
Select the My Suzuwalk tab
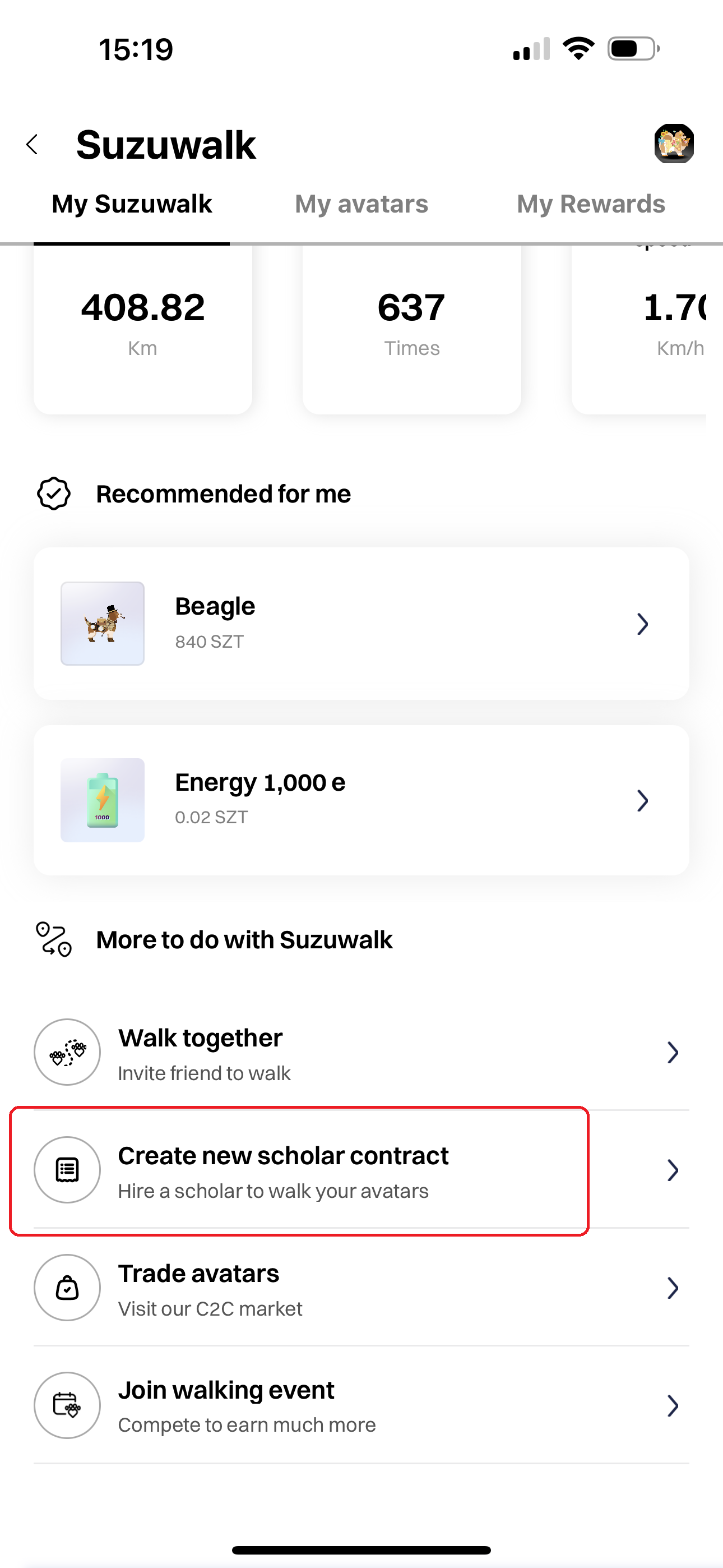pos(132,205)
